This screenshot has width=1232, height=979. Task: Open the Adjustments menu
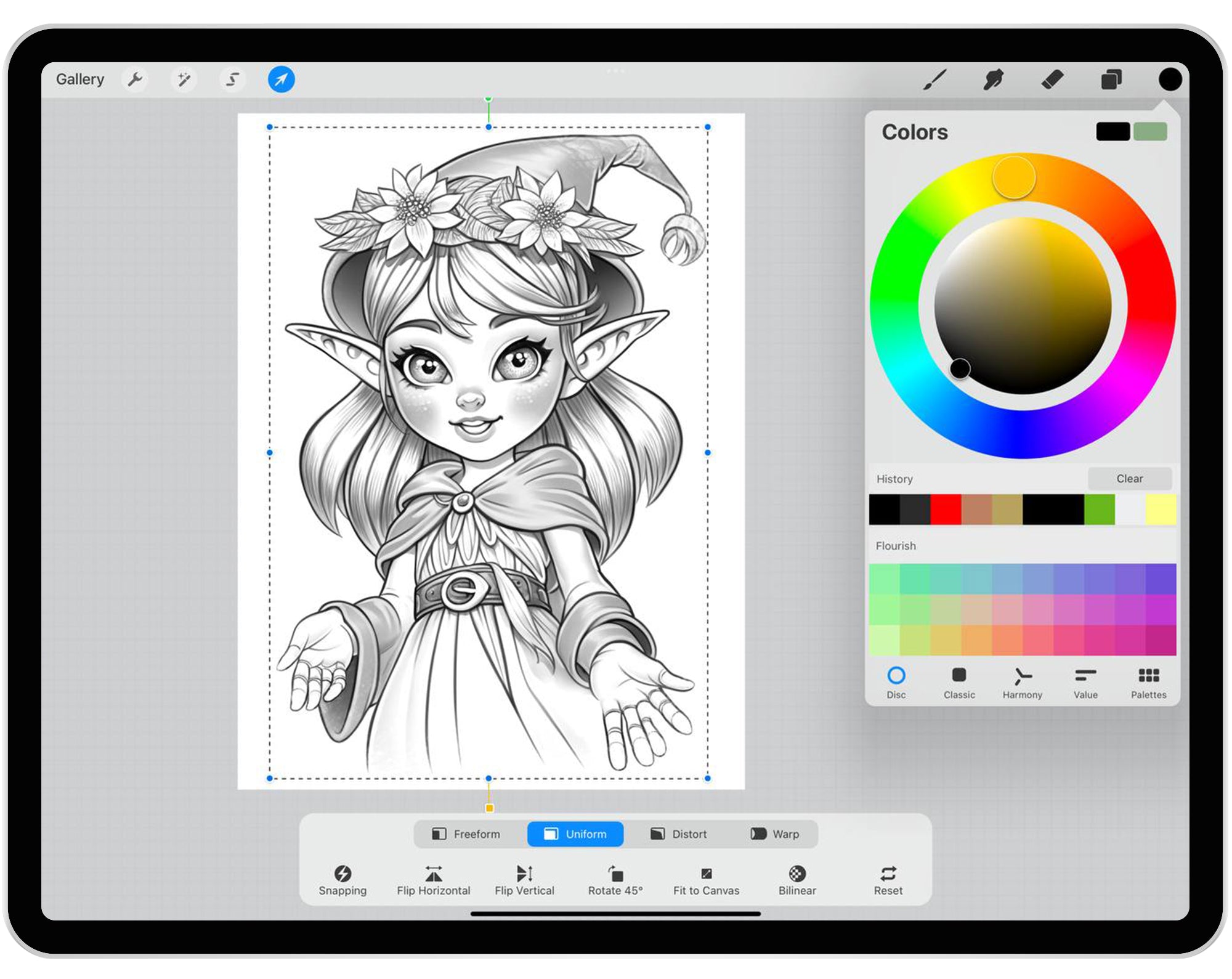pyautogui.click(x=184, y=79)
